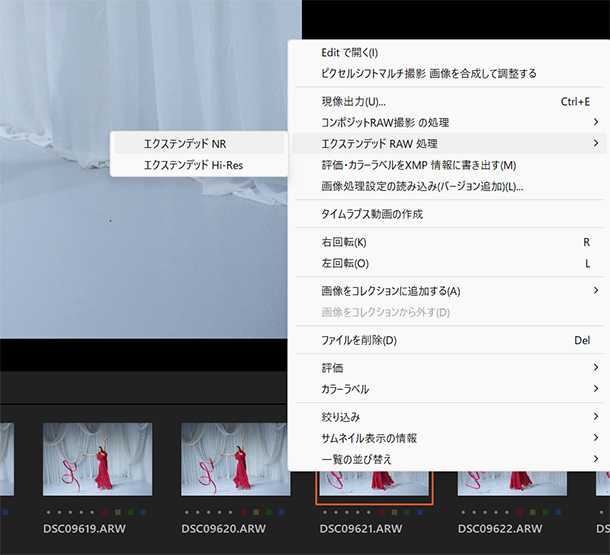The image size is (610, 555).
Task: Expand the 評価 rating submenu
Action: (x=450, y=368)
